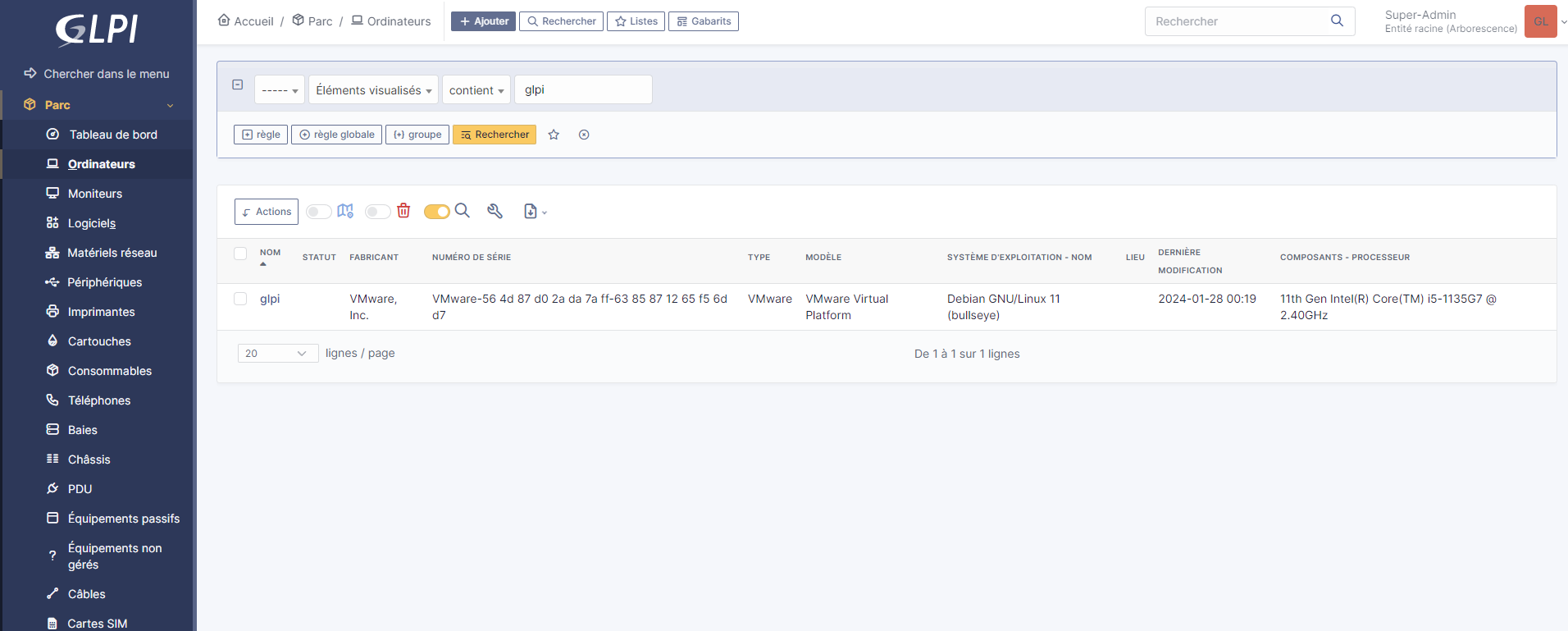Open the '-----' logical operator dropdown
This screenshot has height=631, width=1568.
click(x=280, y=89)
